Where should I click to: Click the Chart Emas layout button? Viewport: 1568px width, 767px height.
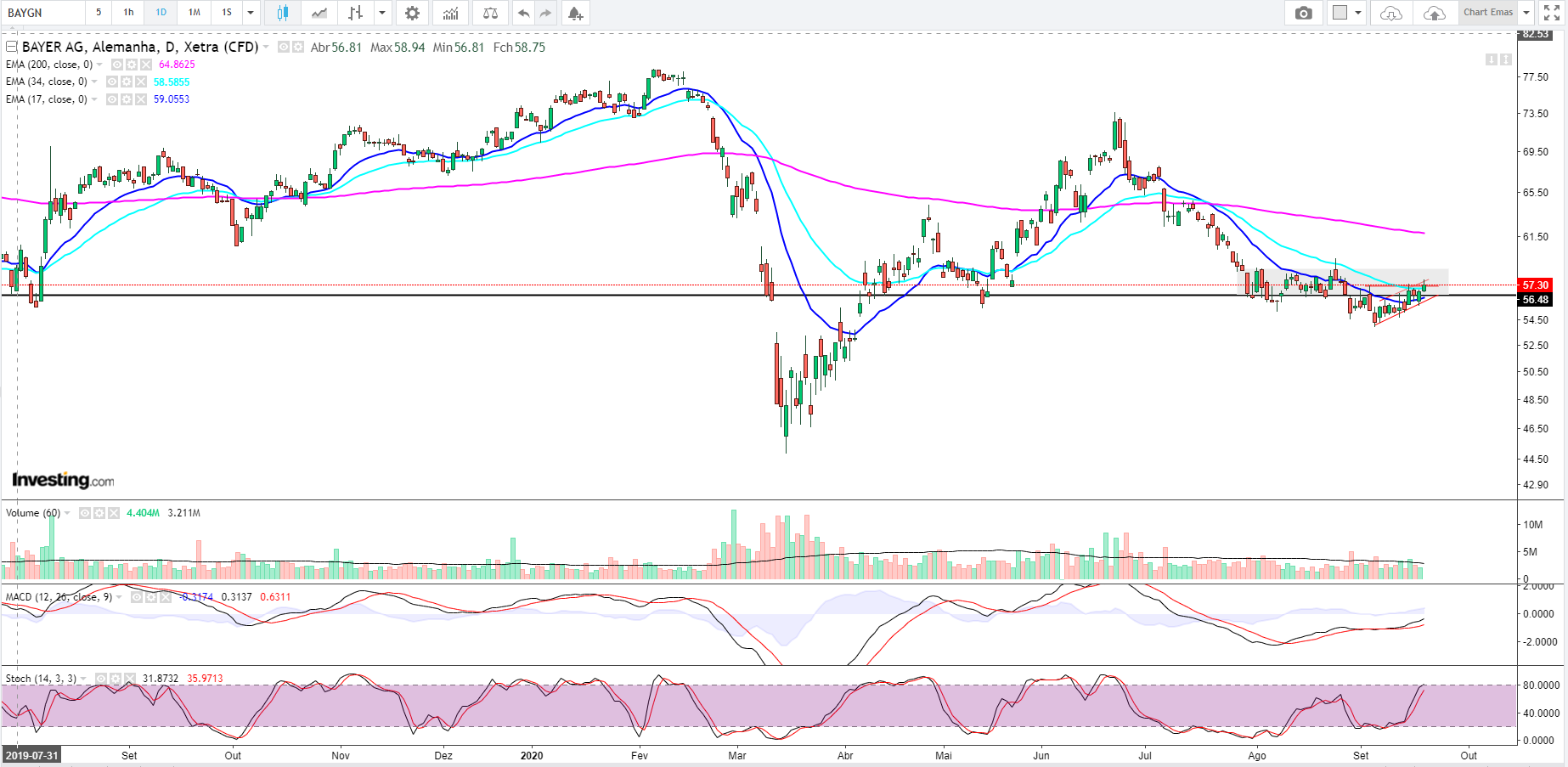click(1488, 13)
